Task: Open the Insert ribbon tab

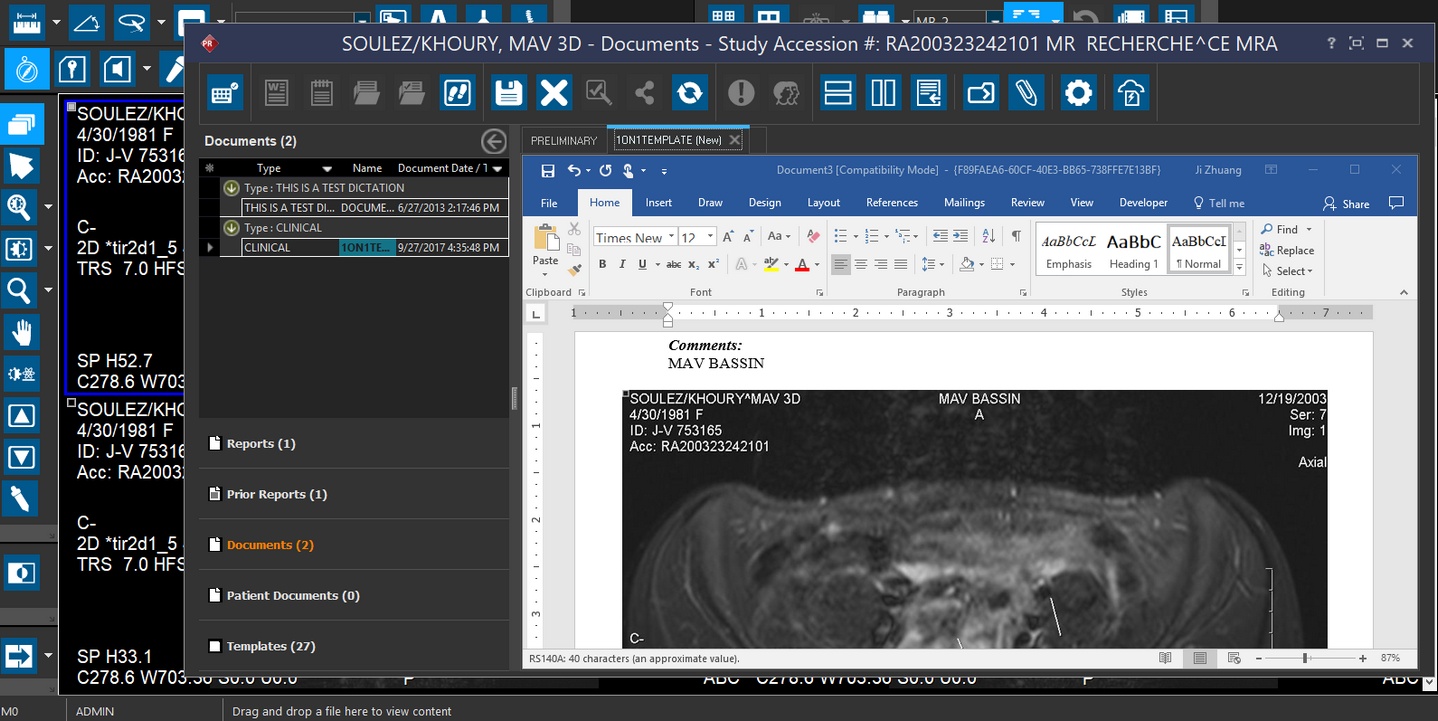Action: (658, 202)
